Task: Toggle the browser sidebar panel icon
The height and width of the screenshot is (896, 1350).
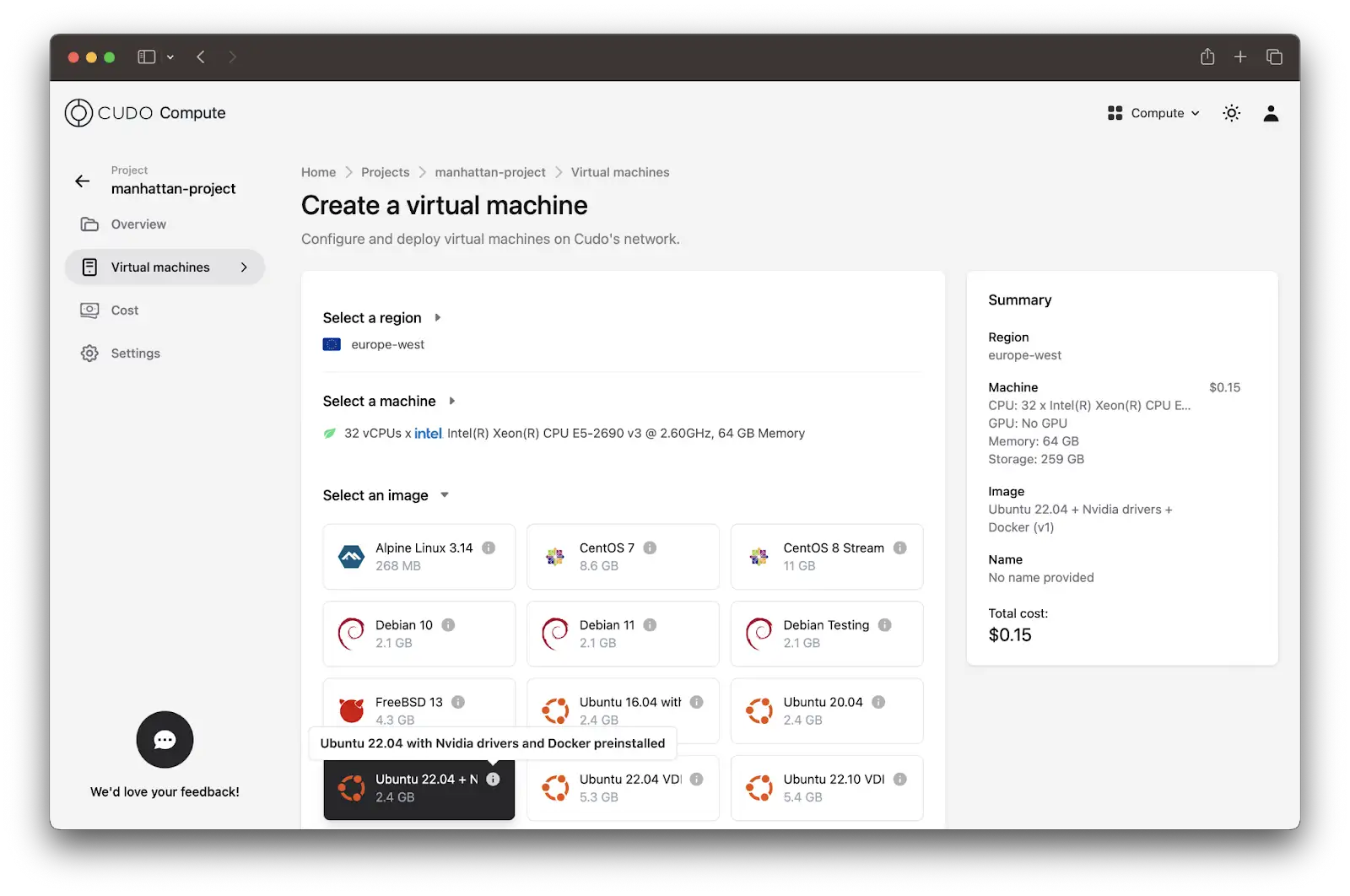Action: point(147,57)
